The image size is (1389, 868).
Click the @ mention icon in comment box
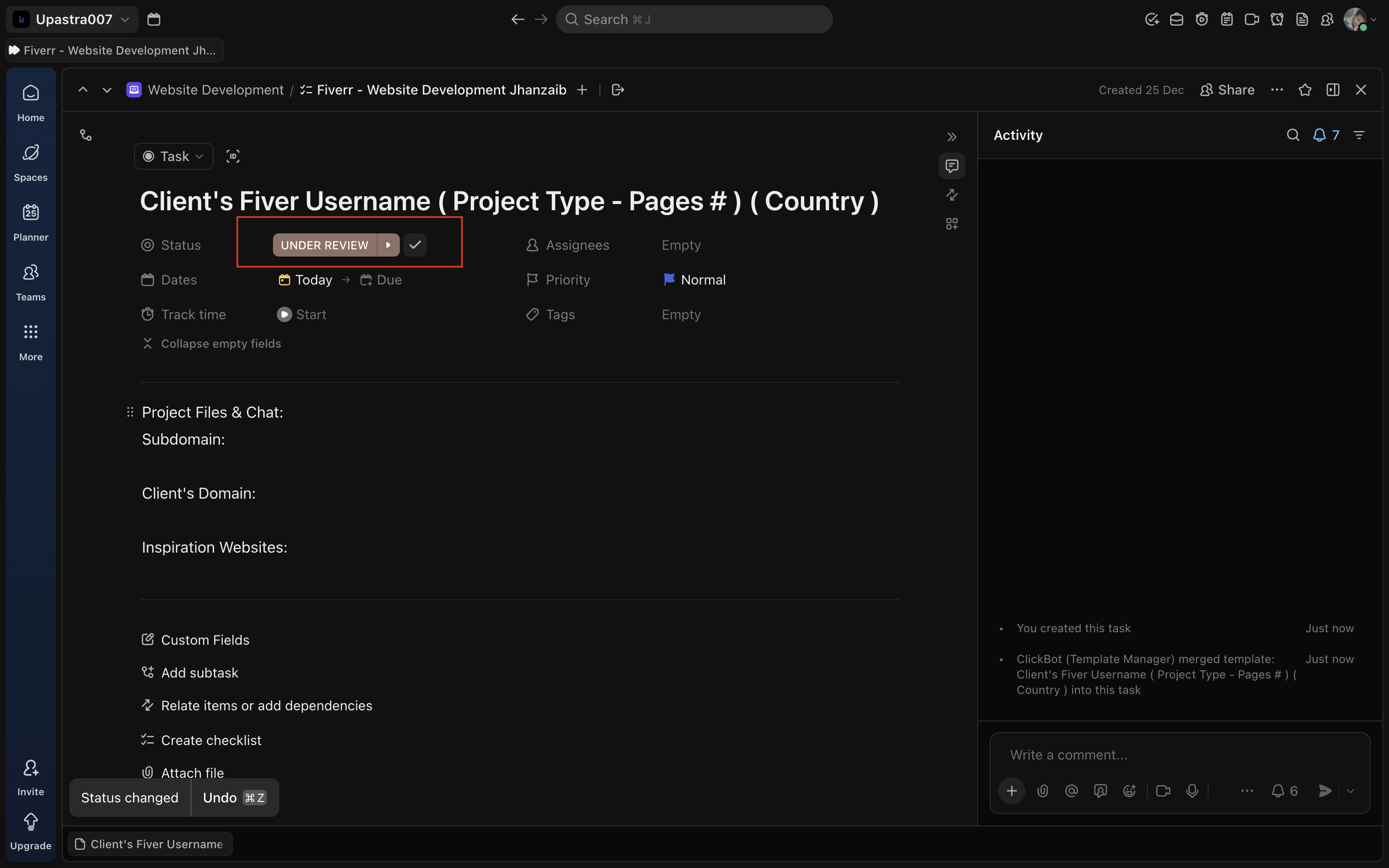click(x=1071, y=790)
